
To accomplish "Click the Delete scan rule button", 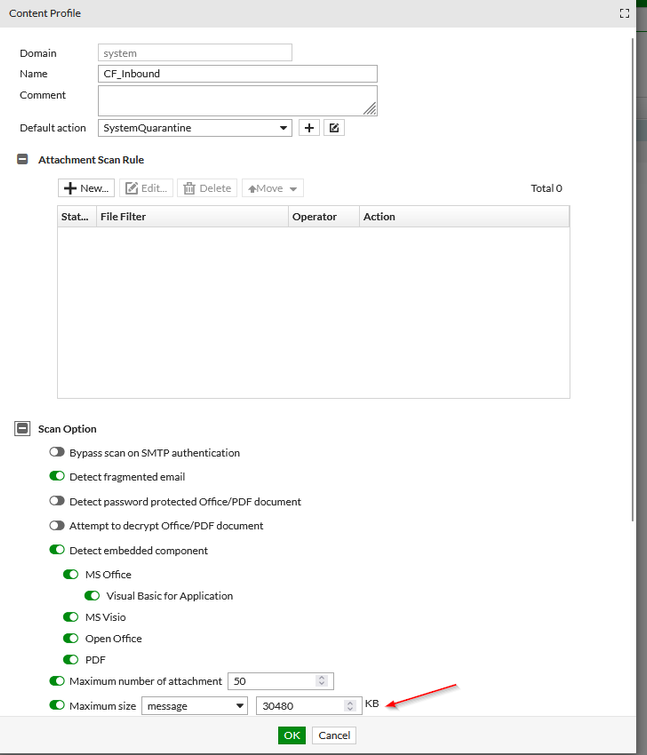I will [207, 188].
